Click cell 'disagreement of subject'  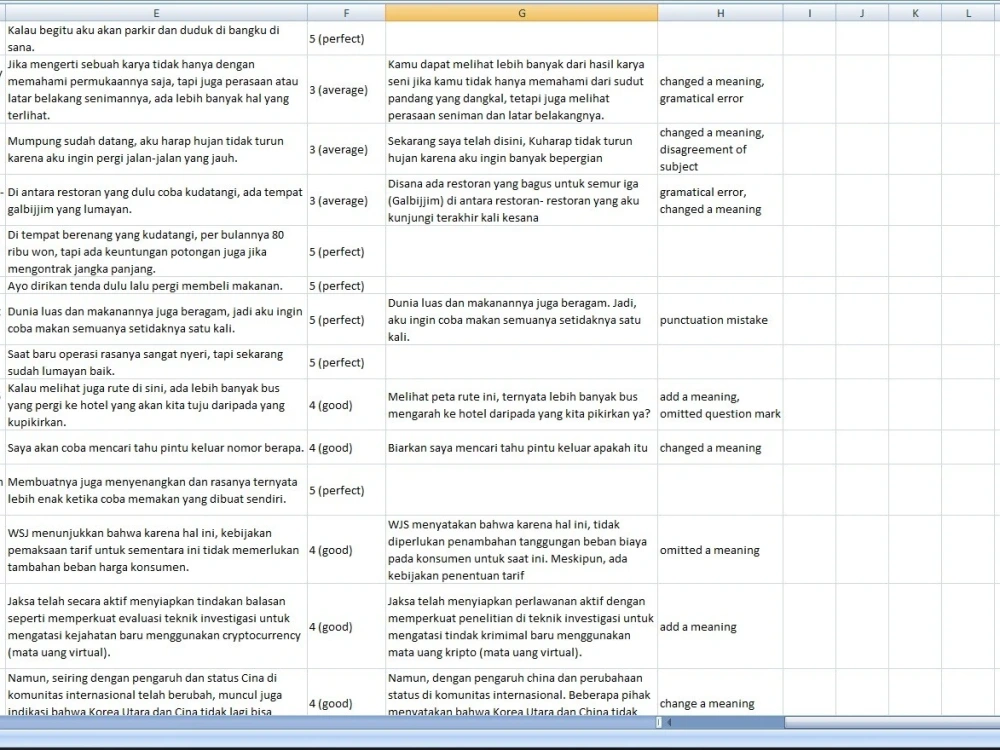pos(720,149)
